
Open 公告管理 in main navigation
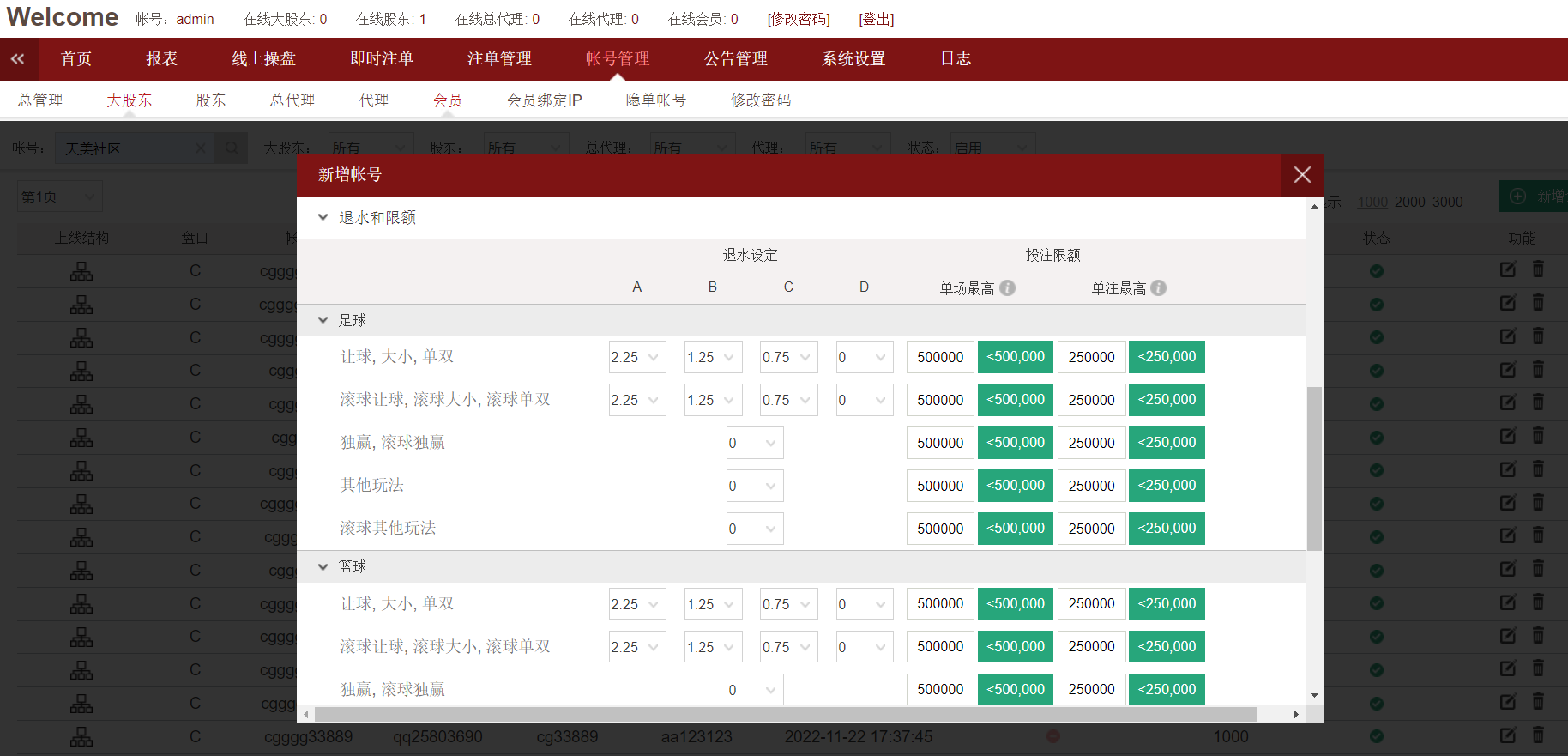tap(735, 59)
